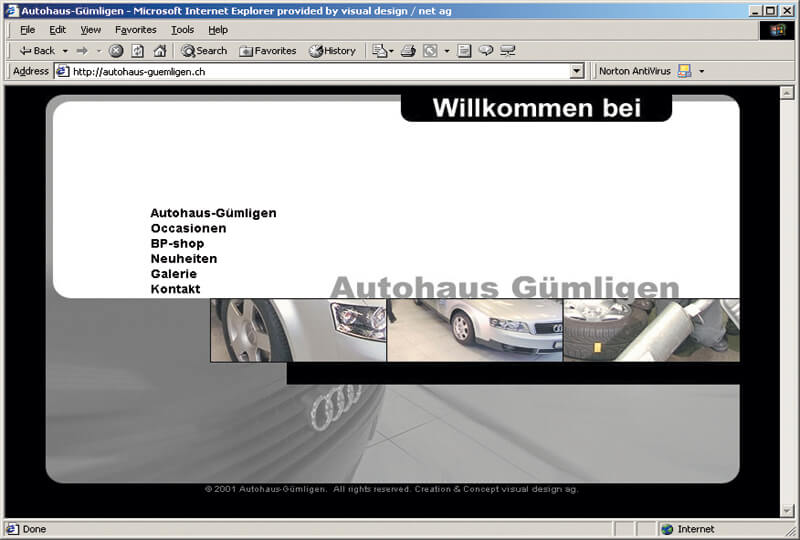Open the Kontakt link
Screen dimensions: 800x540
175,289
